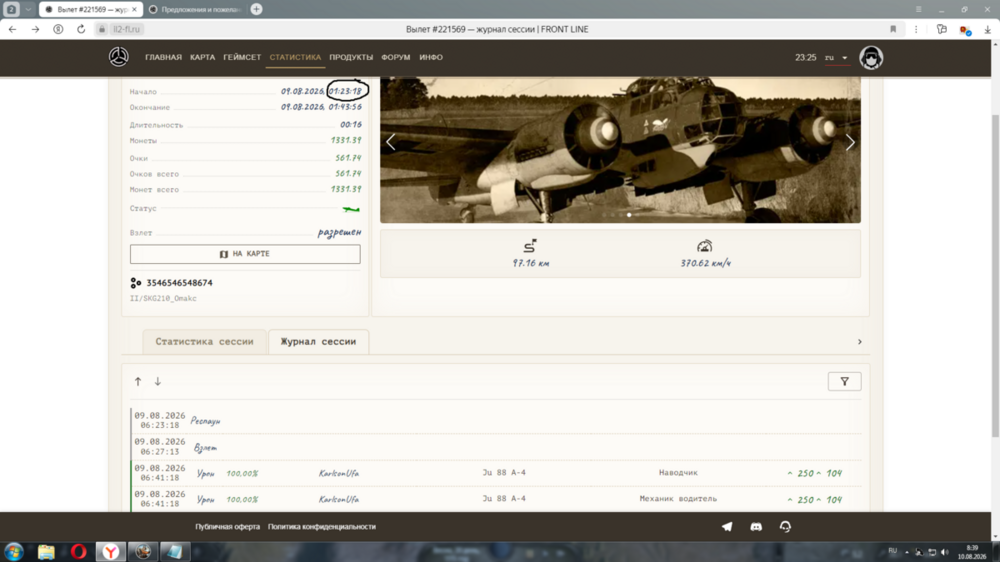Select the Респаун log entry
Screen dimensions: 1000x562
coord(496,420)
